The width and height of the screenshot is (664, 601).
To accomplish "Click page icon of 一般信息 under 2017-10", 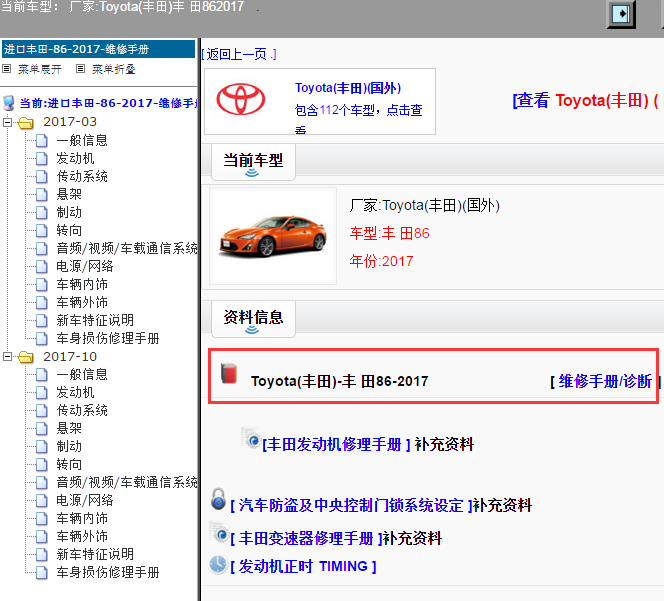I will (42, 374).
